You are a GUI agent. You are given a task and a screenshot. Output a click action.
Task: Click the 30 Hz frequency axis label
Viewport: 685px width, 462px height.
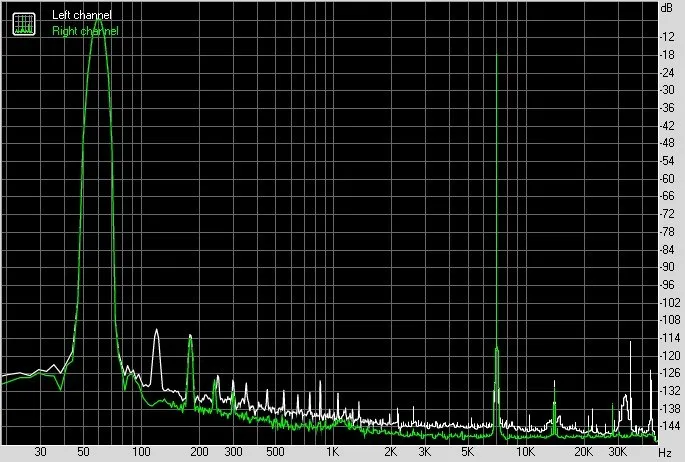point(40,452)
